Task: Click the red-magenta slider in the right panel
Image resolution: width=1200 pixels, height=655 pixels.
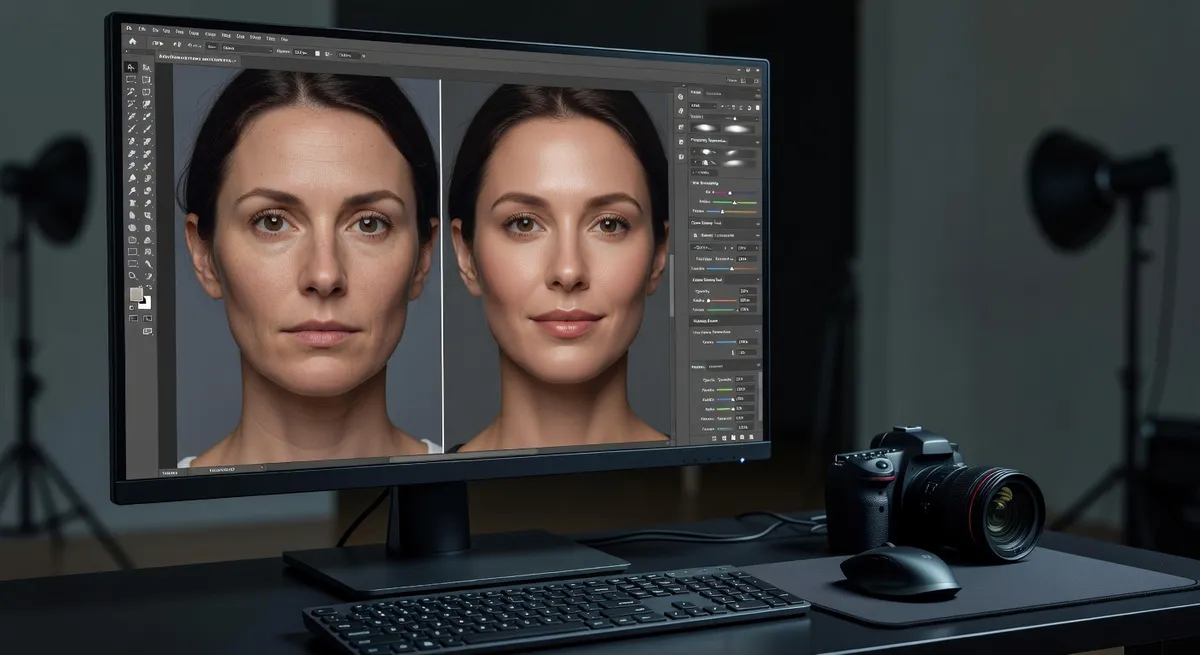Action: coord(734,192)
